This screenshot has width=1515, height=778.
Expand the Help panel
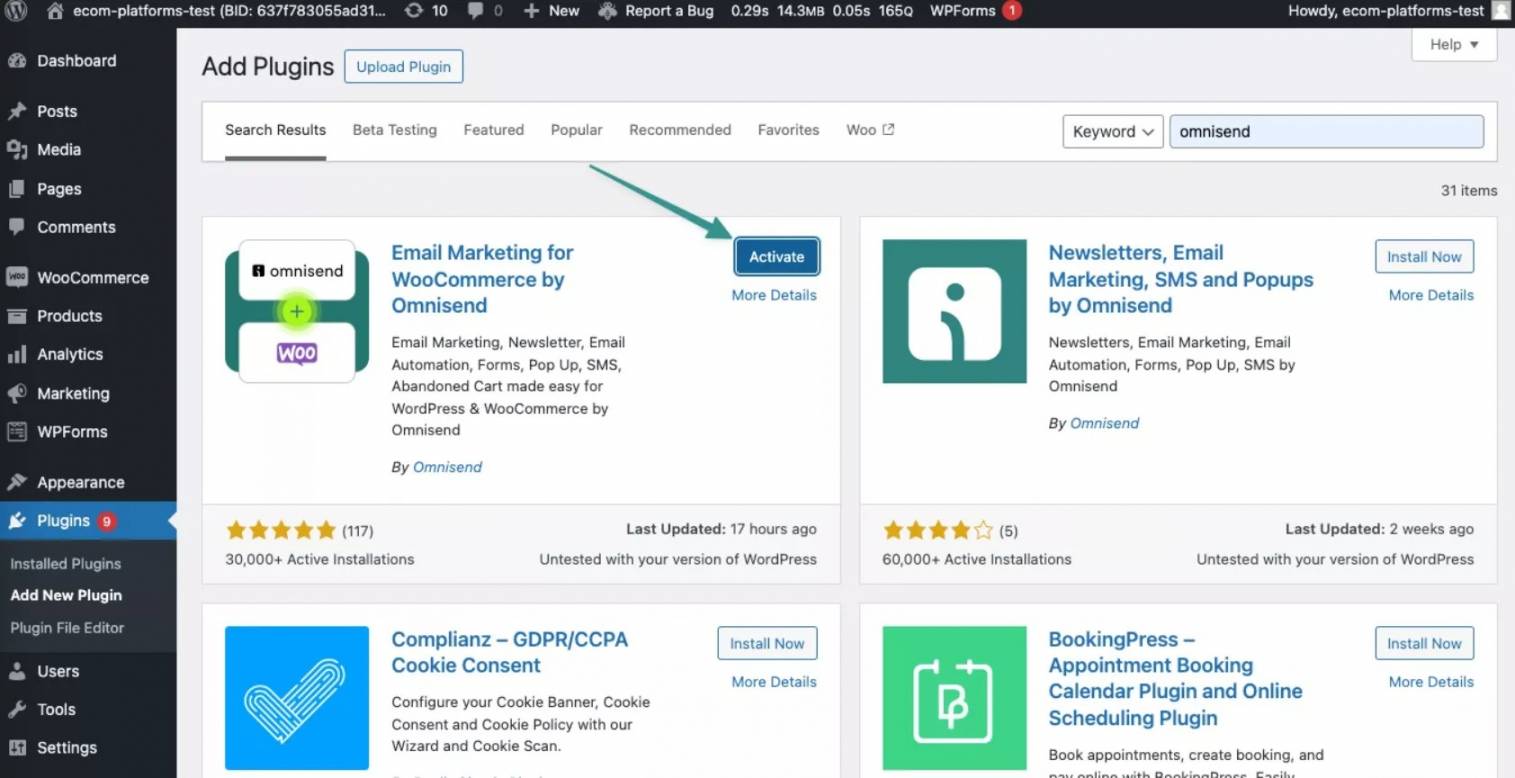point(1452,44)
